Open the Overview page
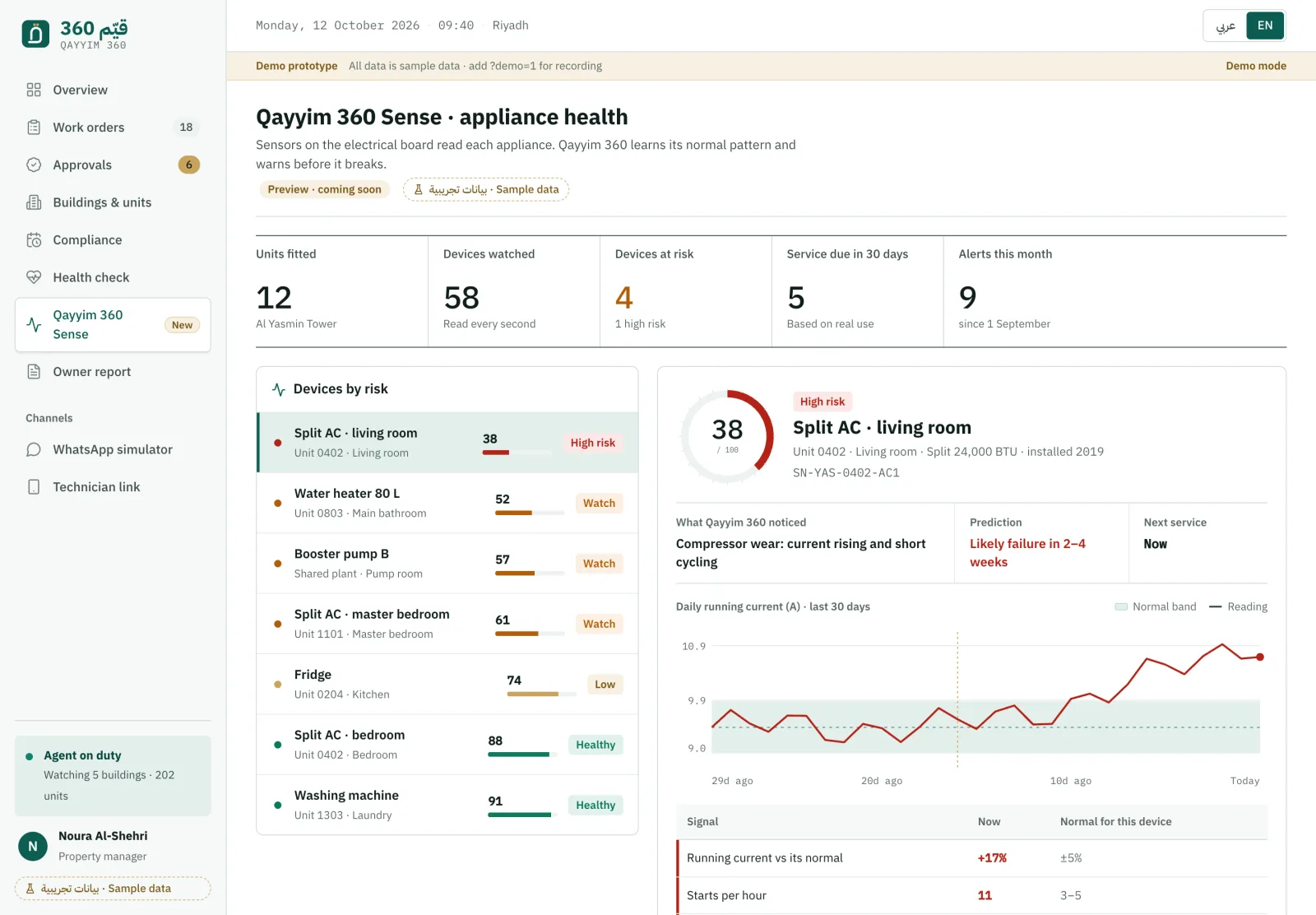Viewport: 1316px width, 915px height. (113, 90)
